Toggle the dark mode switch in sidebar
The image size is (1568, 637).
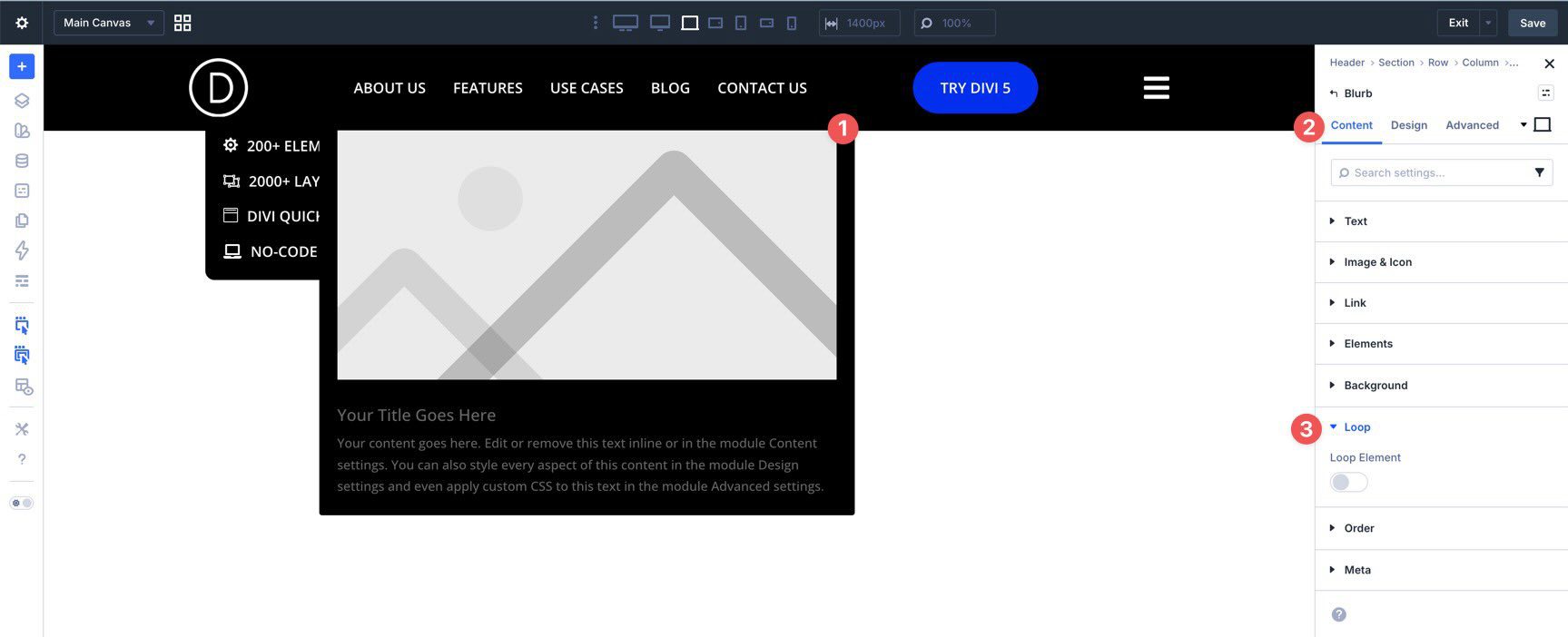coord(22,503)
